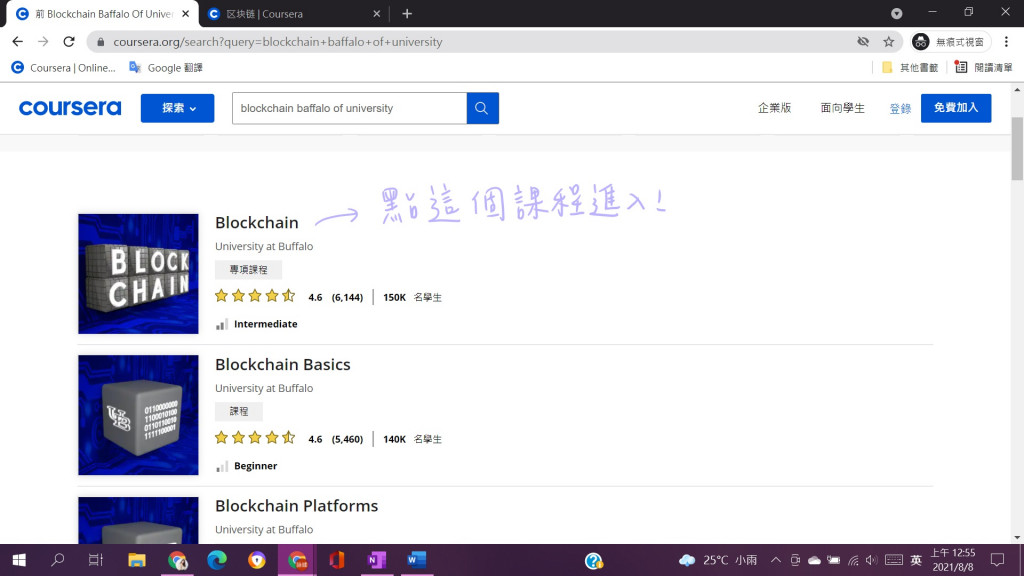Click the 140K students text
The height and width of the screenshot is (576, 1024).
click(x=412, y=439)
